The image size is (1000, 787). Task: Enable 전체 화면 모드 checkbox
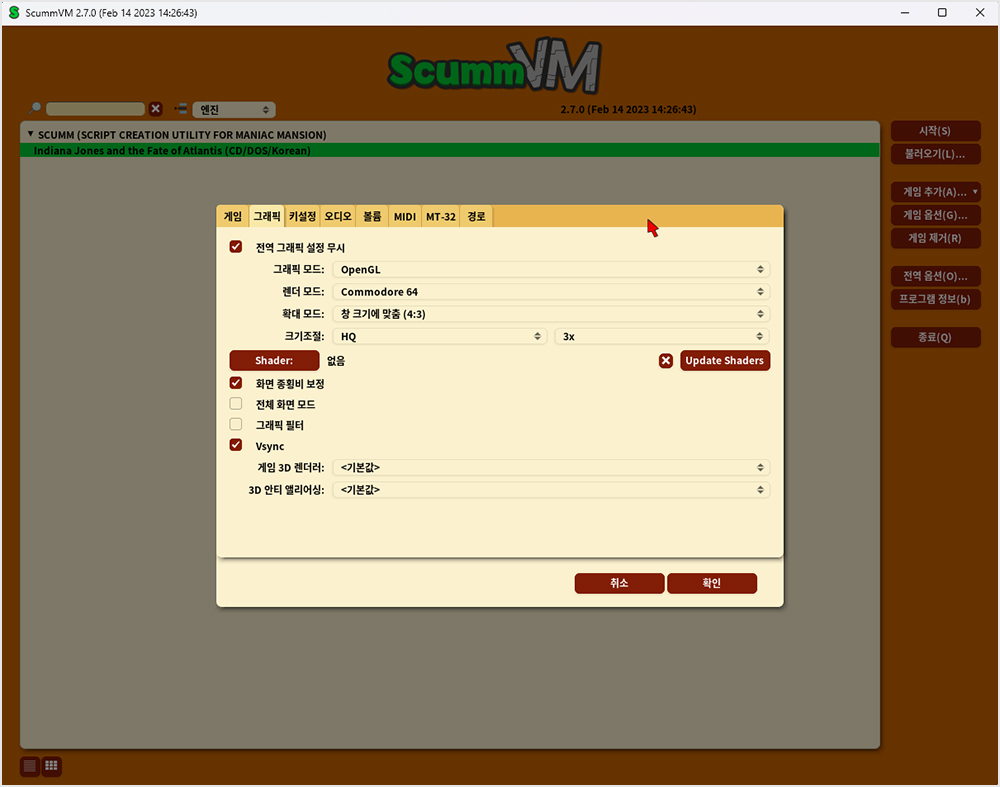[x=236, y=404]
